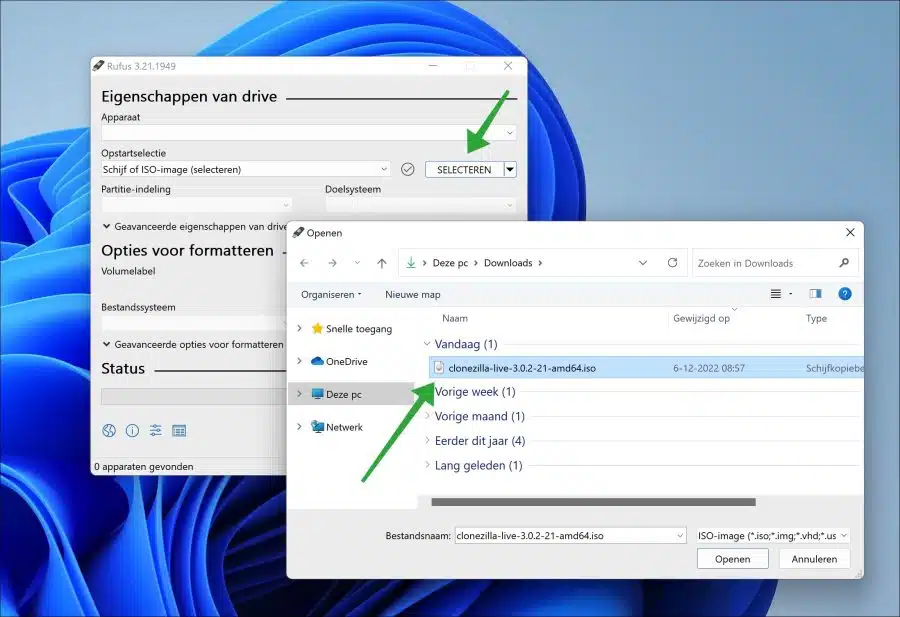Show Rufus log icon
This screenshot has width=900, height=617.
(179, 430)
